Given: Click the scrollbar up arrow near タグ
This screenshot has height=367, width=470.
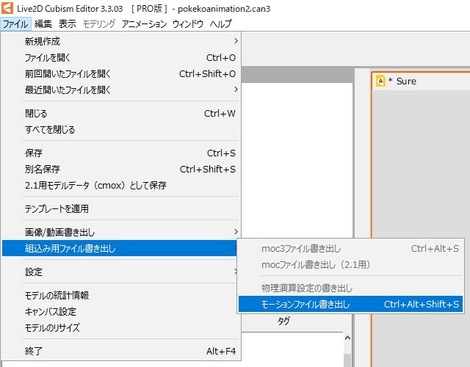Looking at the screenshot, I should click(347, 338).
